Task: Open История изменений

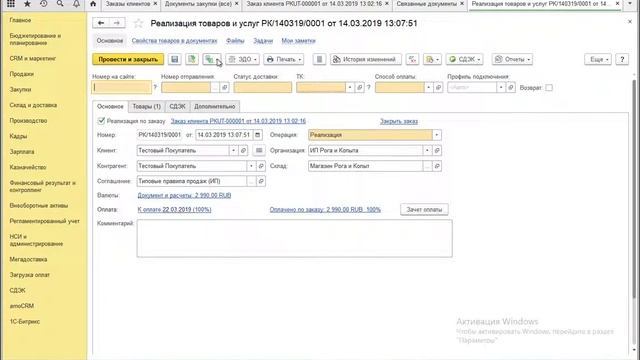Action: coord(366,59)
